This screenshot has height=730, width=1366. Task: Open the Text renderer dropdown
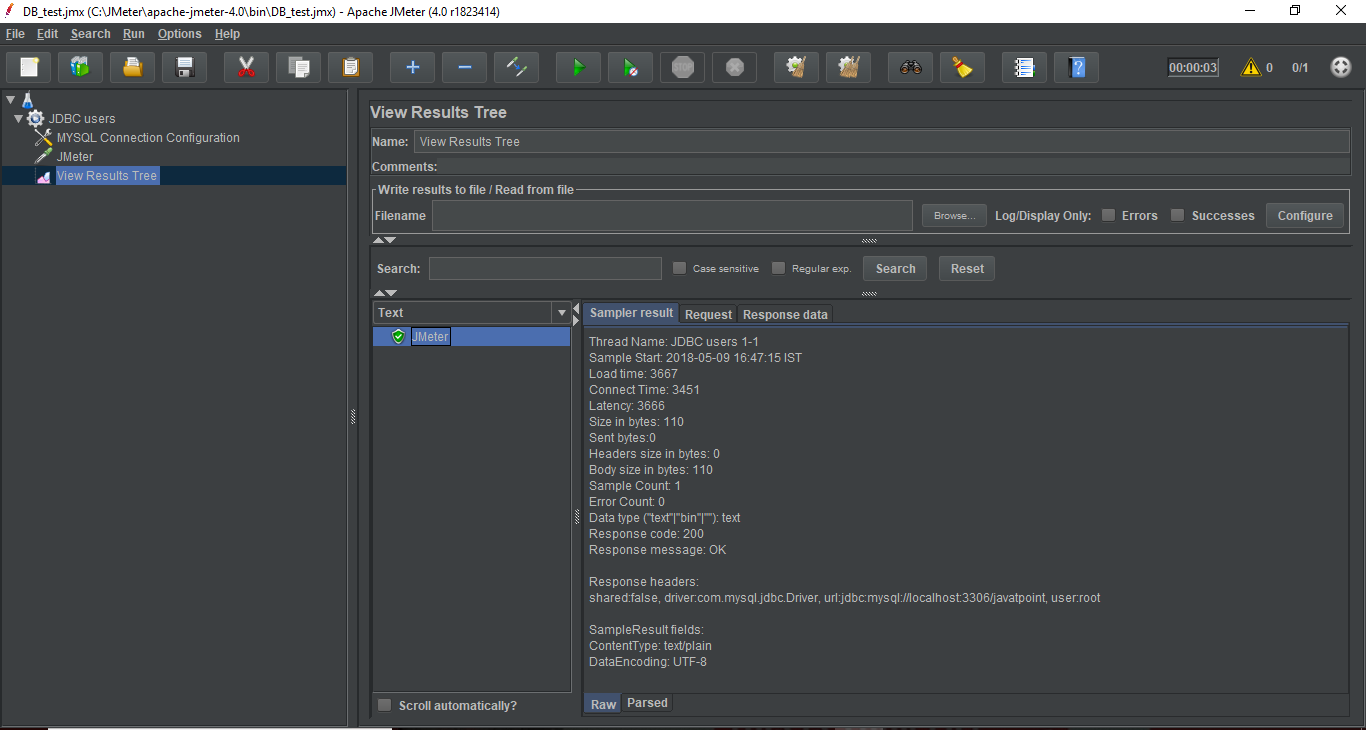[561, 313]
